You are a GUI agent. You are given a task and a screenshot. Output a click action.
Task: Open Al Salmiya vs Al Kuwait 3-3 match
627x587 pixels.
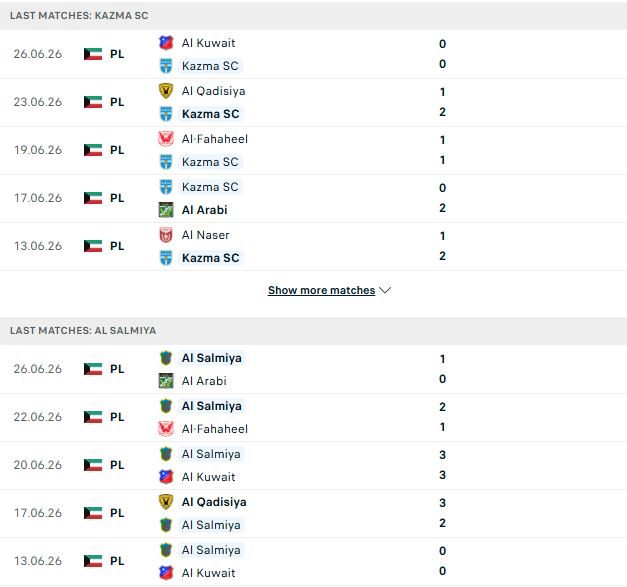314,465
